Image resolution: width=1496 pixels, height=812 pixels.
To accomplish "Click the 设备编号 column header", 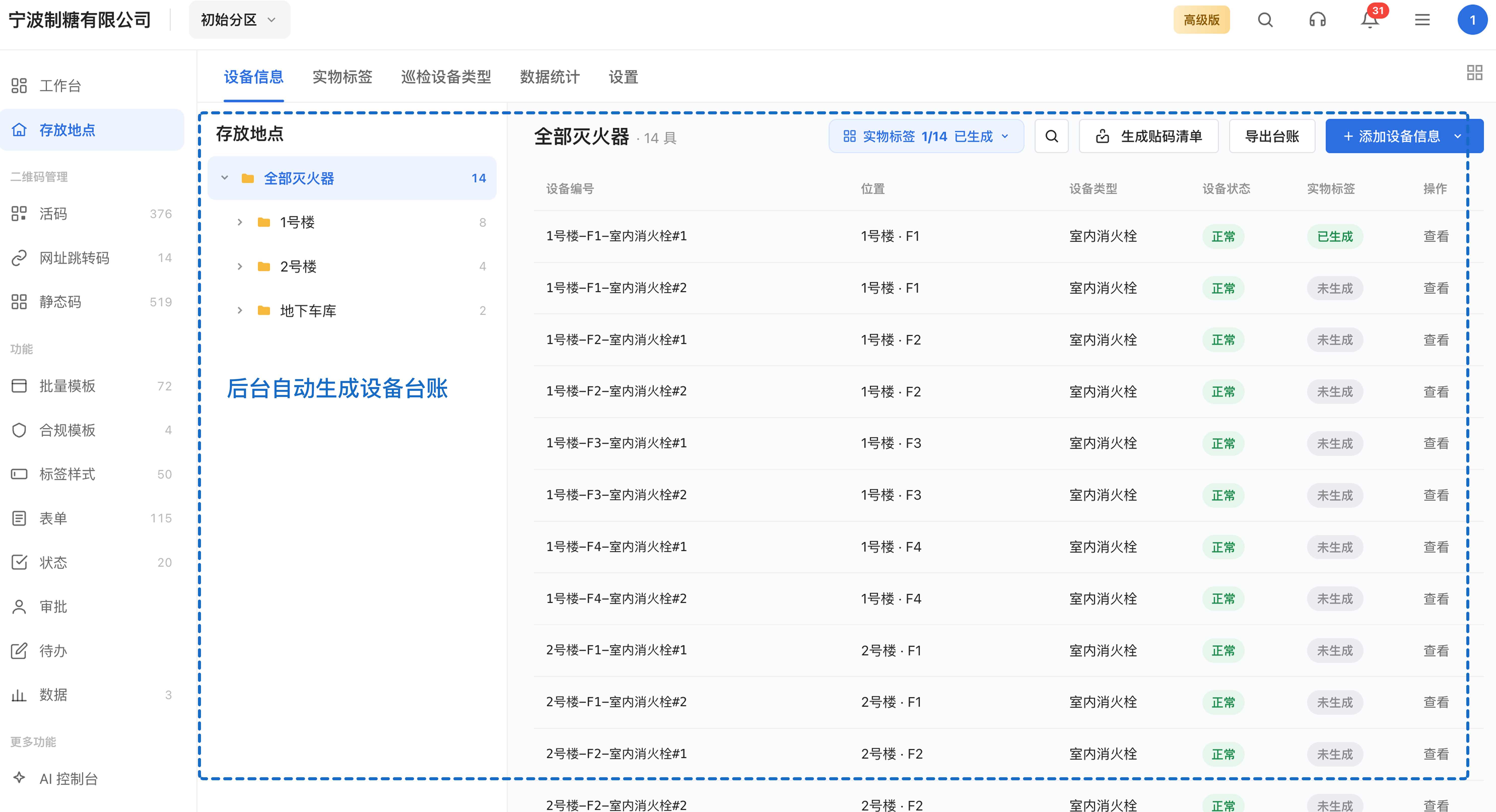I will coord(570,188).
